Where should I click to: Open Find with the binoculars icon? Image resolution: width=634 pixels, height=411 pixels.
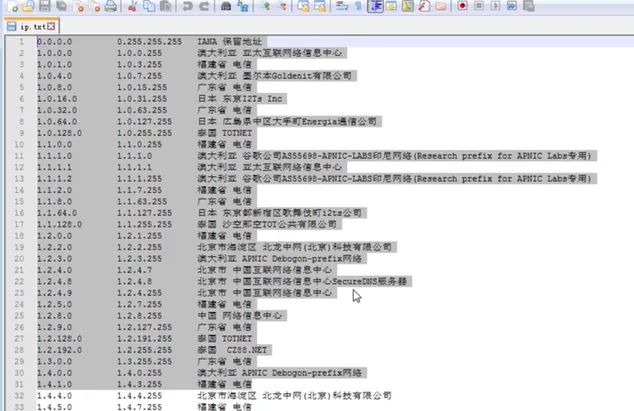(226, 6)
